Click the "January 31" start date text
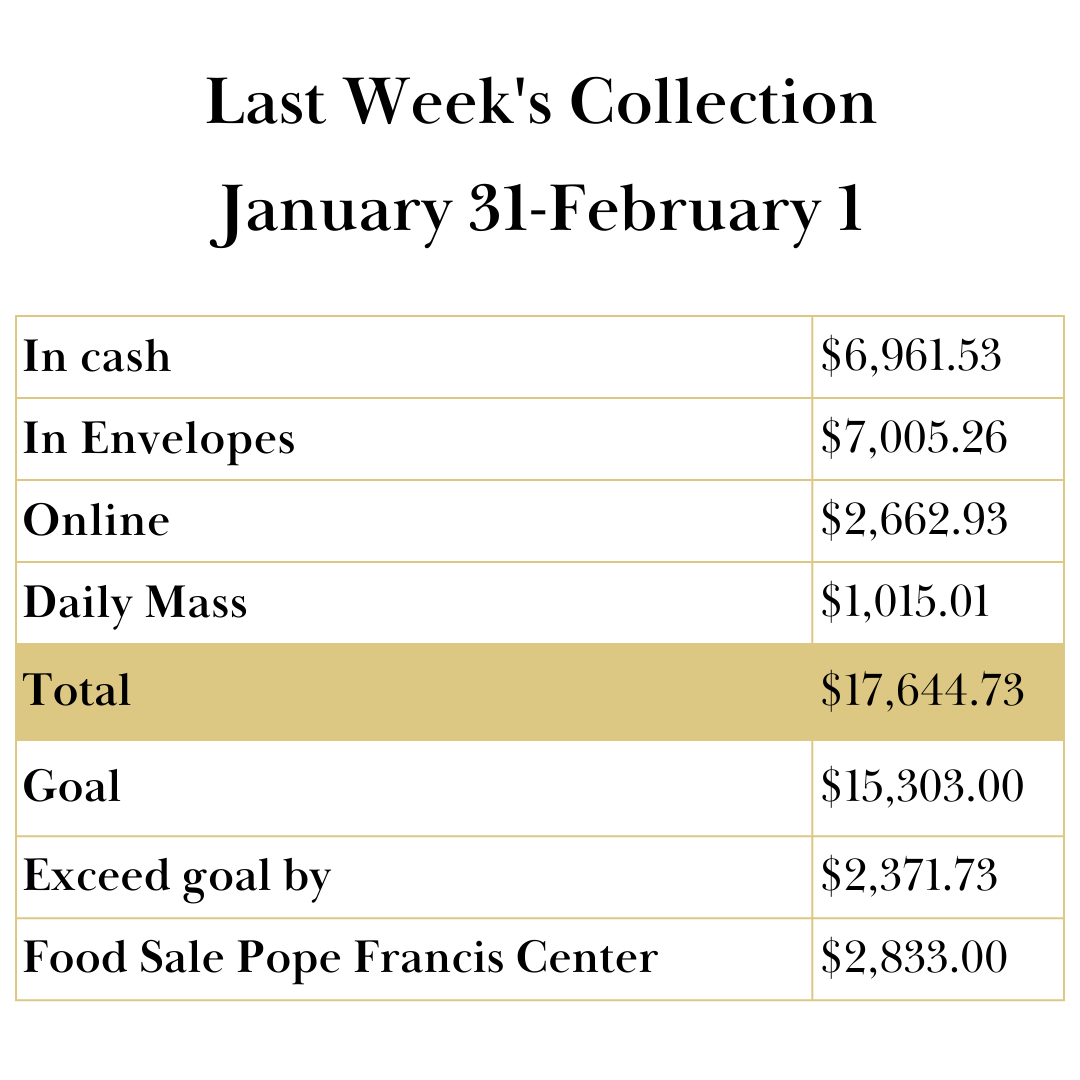 [x=366, y=211]
